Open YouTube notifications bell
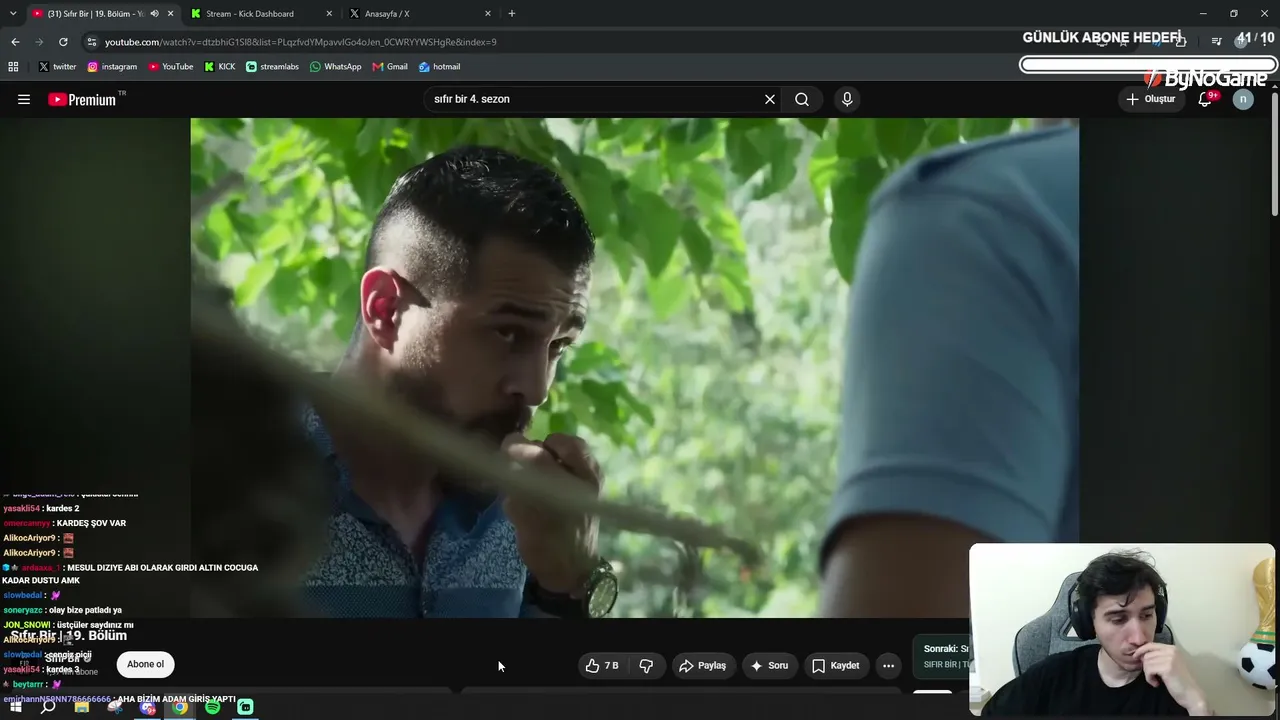The width and height of the screenshot is (1280, 720). (x=1206, y=99)
